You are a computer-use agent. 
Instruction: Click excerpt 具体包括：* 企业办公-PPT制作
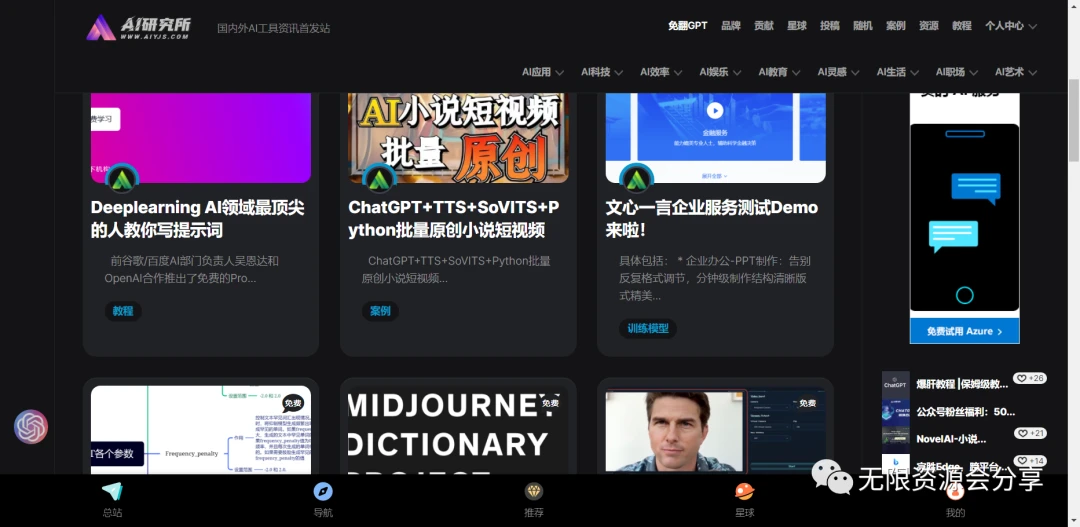[715, 261]
